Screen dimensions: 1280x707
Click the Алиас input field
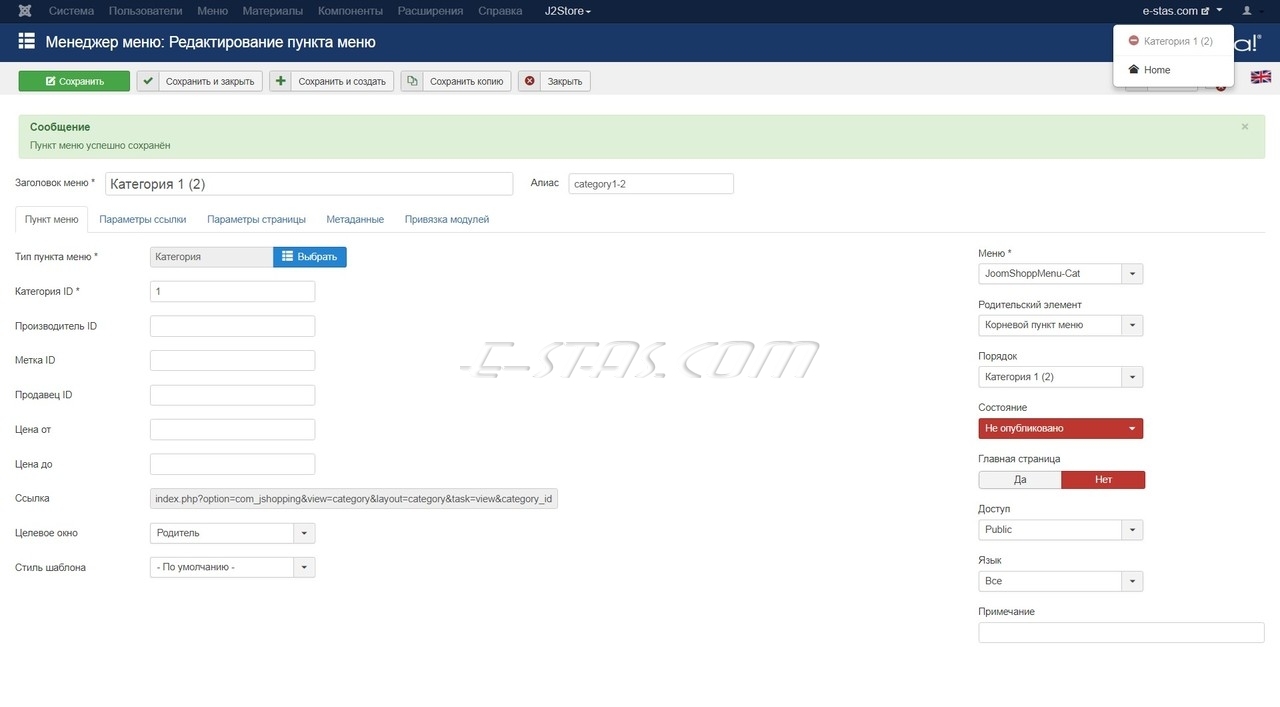pos(651,184)
